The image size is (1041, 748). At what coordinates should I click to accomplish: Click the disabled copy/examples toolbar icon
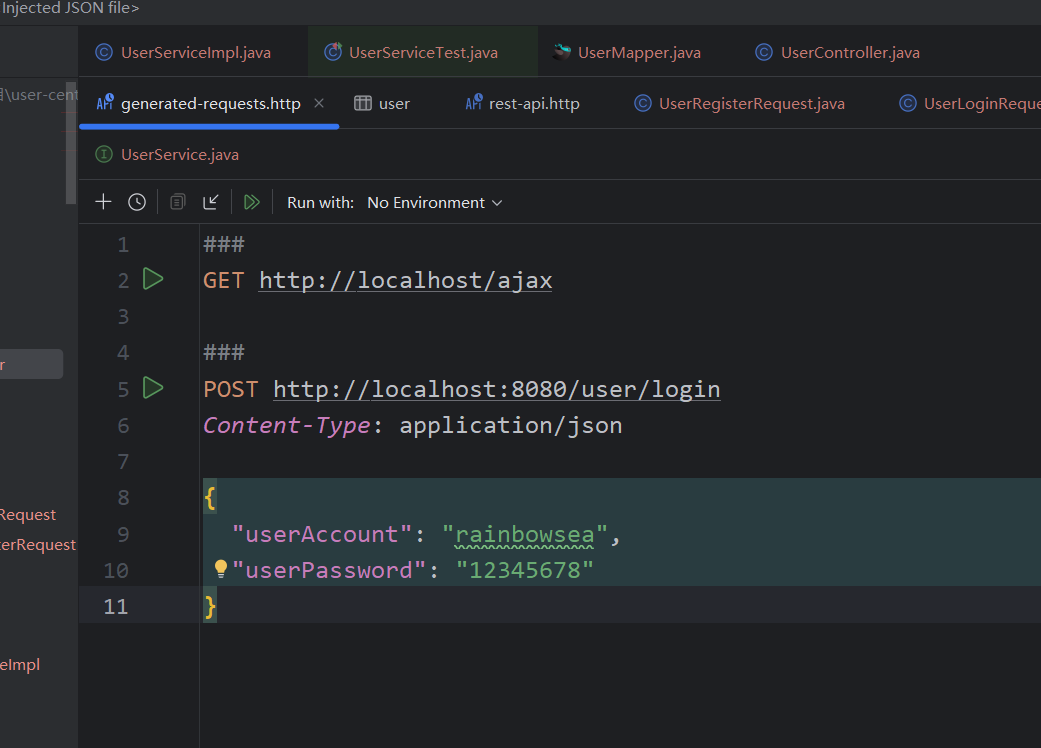tap(177, 202)
